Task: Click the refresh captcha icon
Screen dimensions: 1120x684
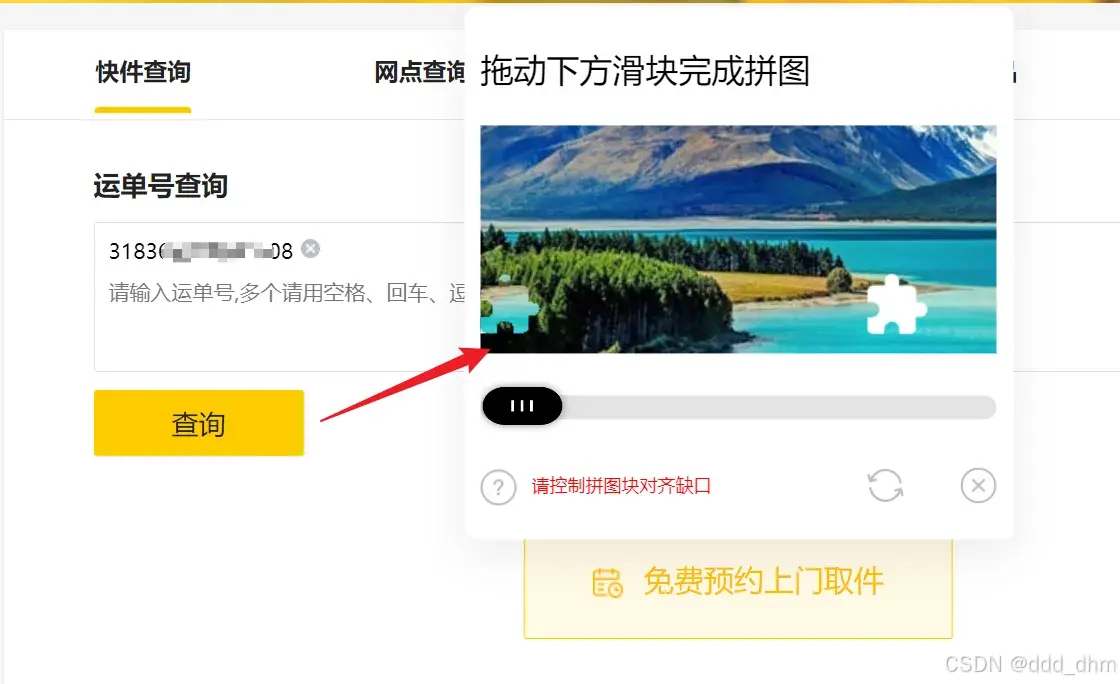Action: pos(885,486)
